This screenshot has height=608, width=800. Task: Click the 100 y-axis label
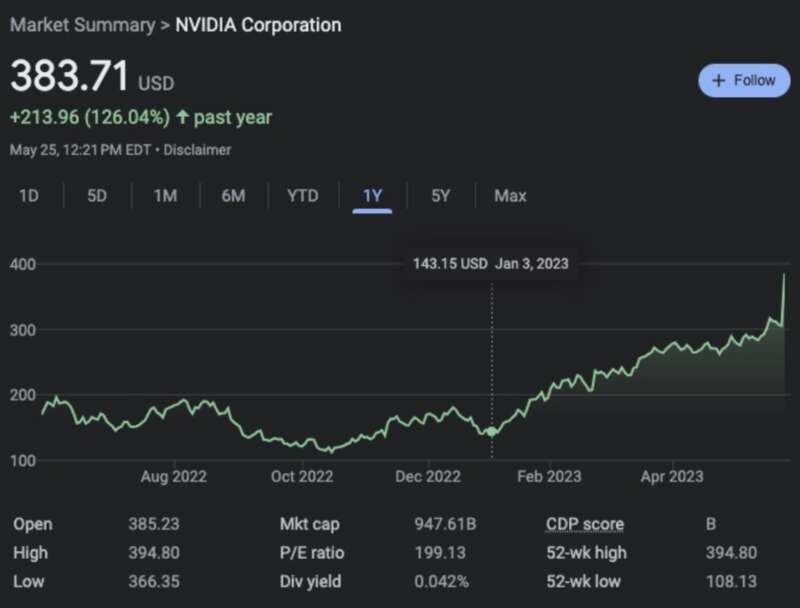pos(23,461)
